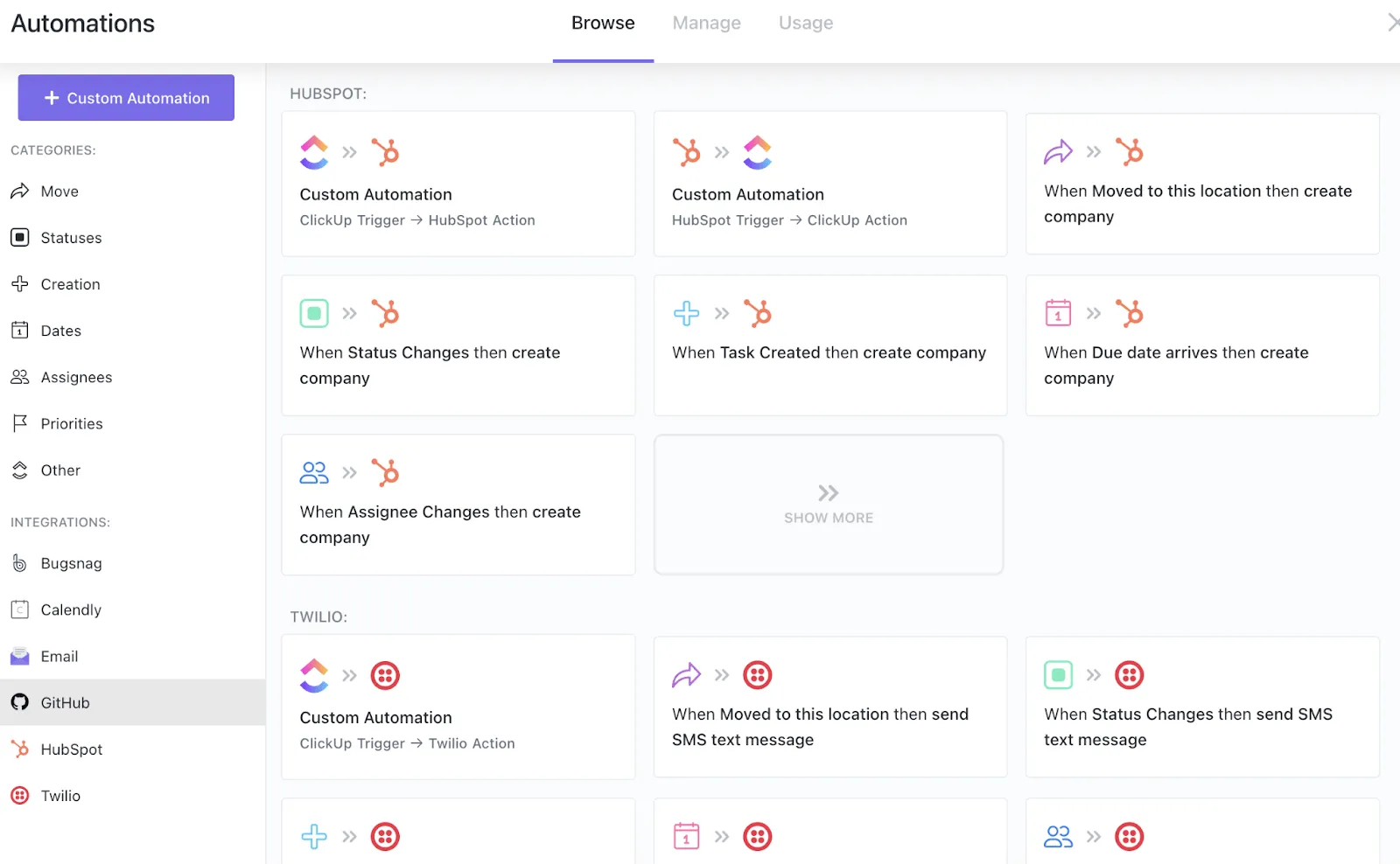Click the blue plus icon on the bottom Twilio card
Image resolution: width=1400 pixels, height=864 pixels.
click(314, 837)
